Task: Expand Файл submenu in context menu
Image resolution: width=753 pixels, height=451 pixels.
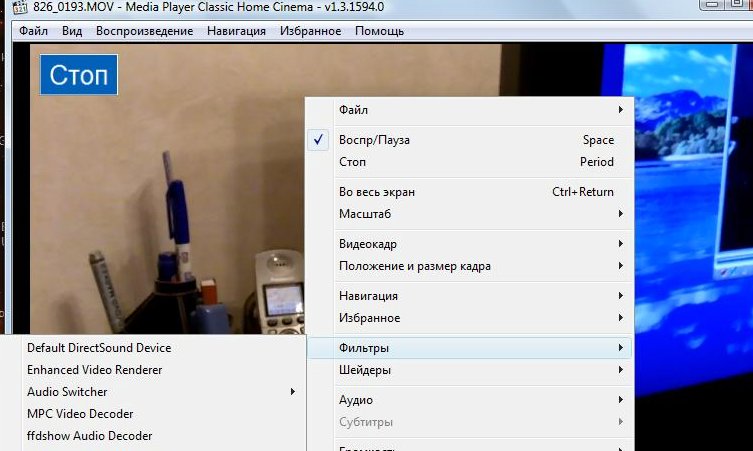Action: [470, 110]
